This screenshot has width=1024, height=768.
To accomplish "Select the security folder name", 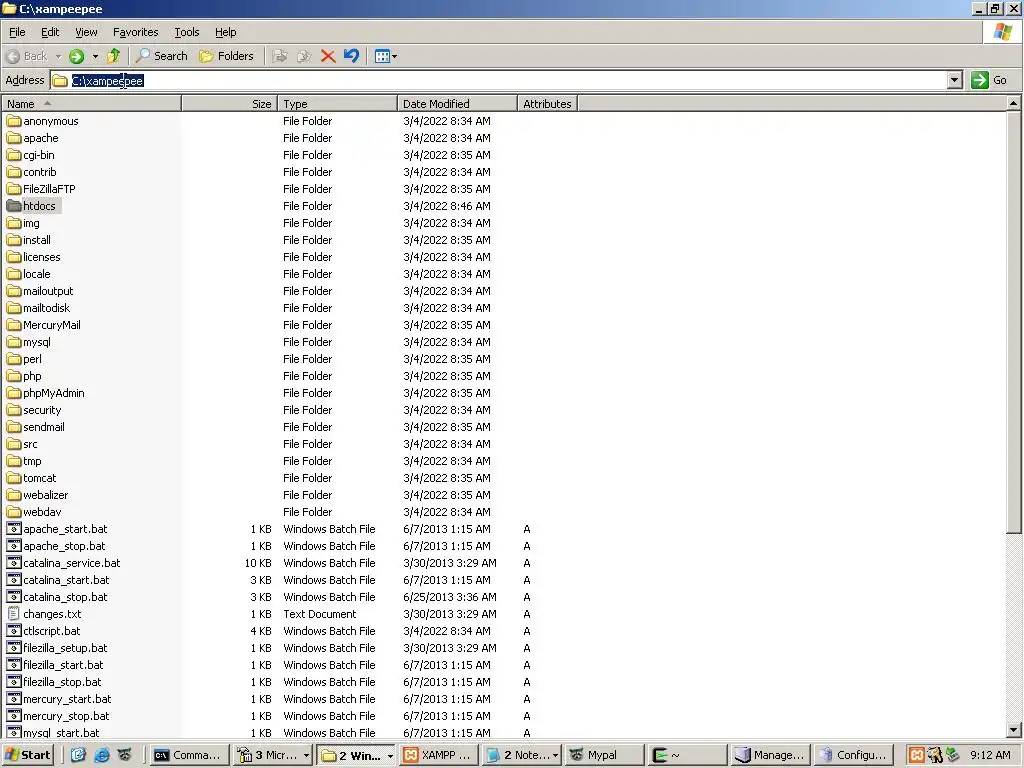I will (42, 410).
